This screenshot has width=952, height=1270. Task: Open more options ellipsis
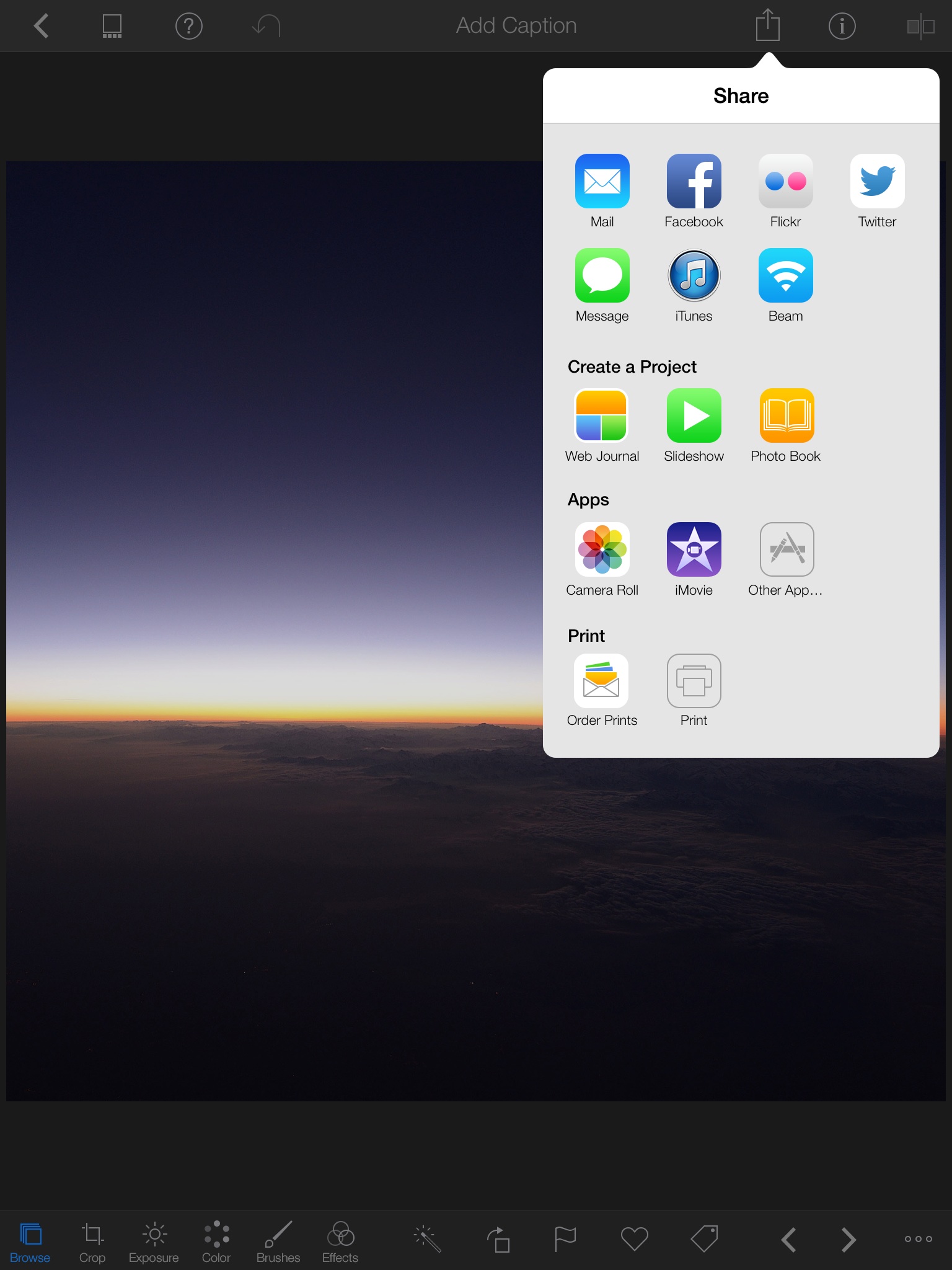pyautogui.click(x=918, y=1239)
